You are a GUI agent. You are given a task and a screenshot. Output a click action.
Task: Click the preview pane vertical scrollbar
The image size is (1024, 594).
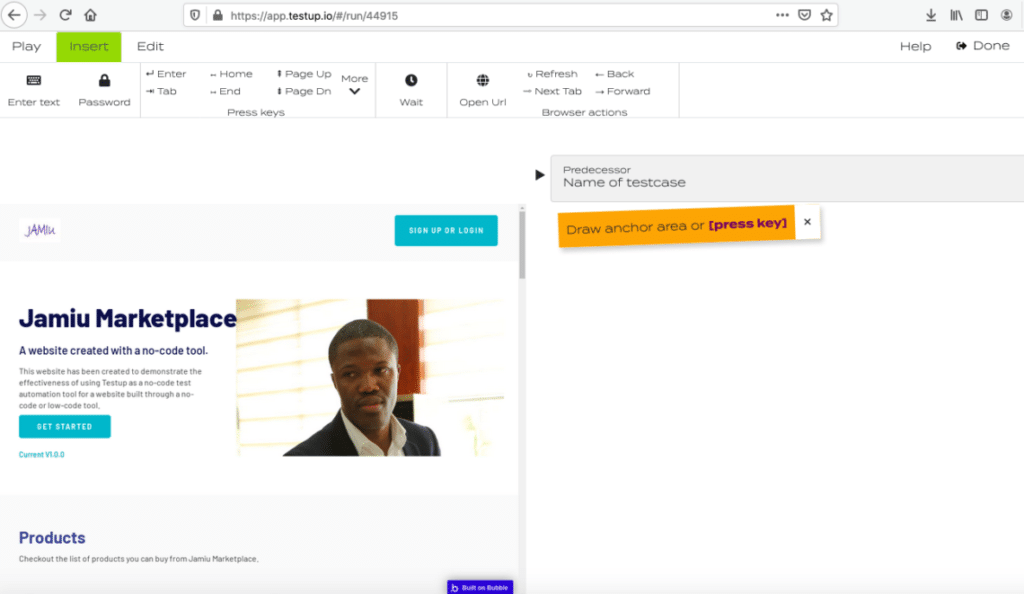[x=522, y=243]
